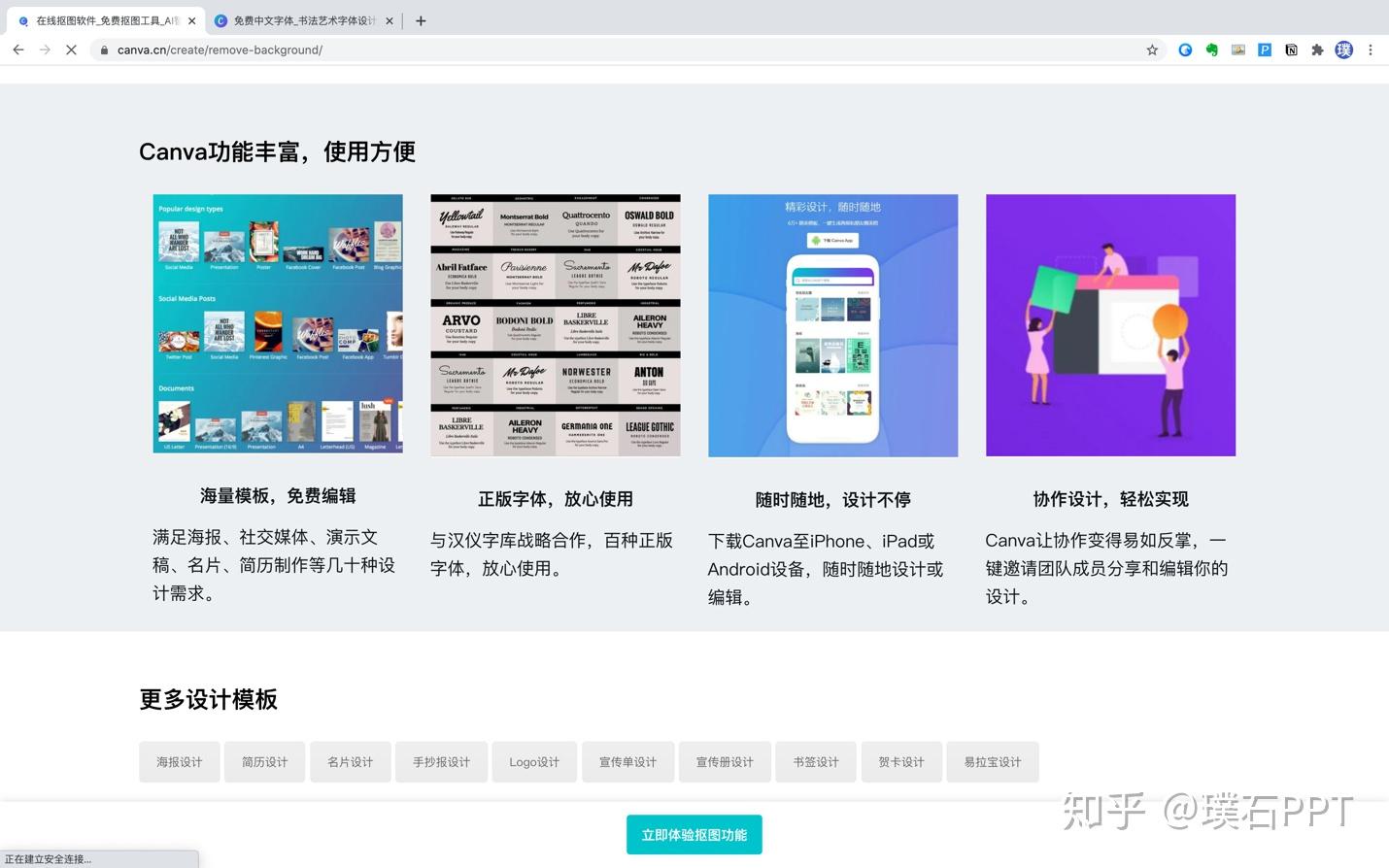Open 手抄报设计 template tag

pyautogui.click(x=441, y=762)
